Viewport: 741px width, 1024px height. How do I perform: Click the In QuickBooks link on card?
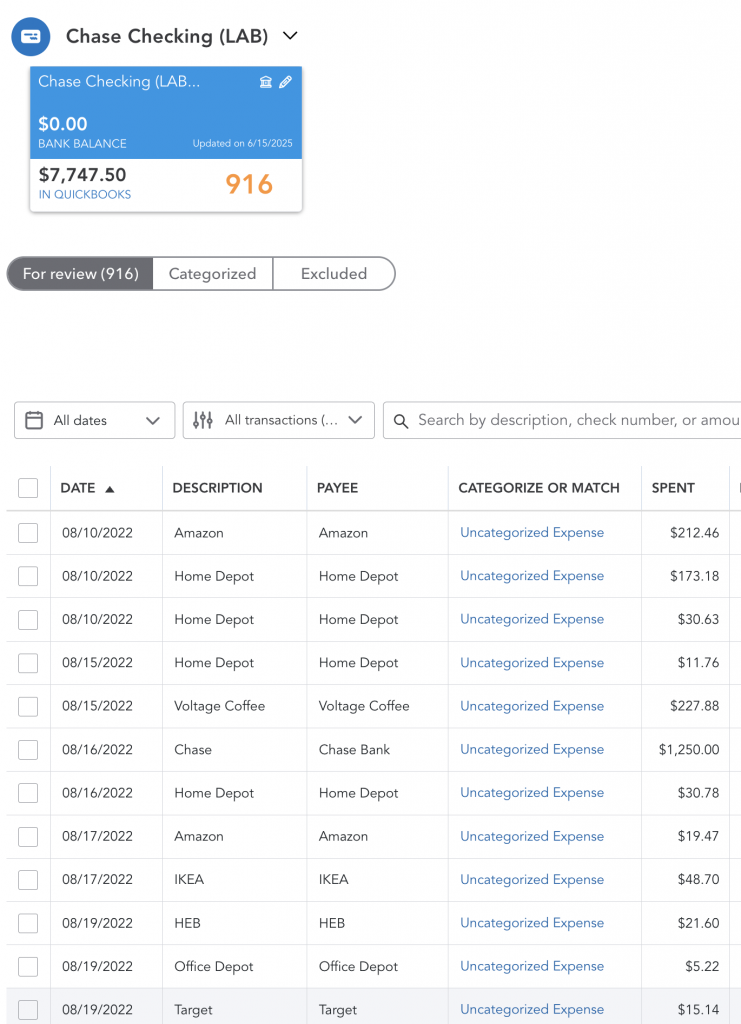[x=85, y=195]
